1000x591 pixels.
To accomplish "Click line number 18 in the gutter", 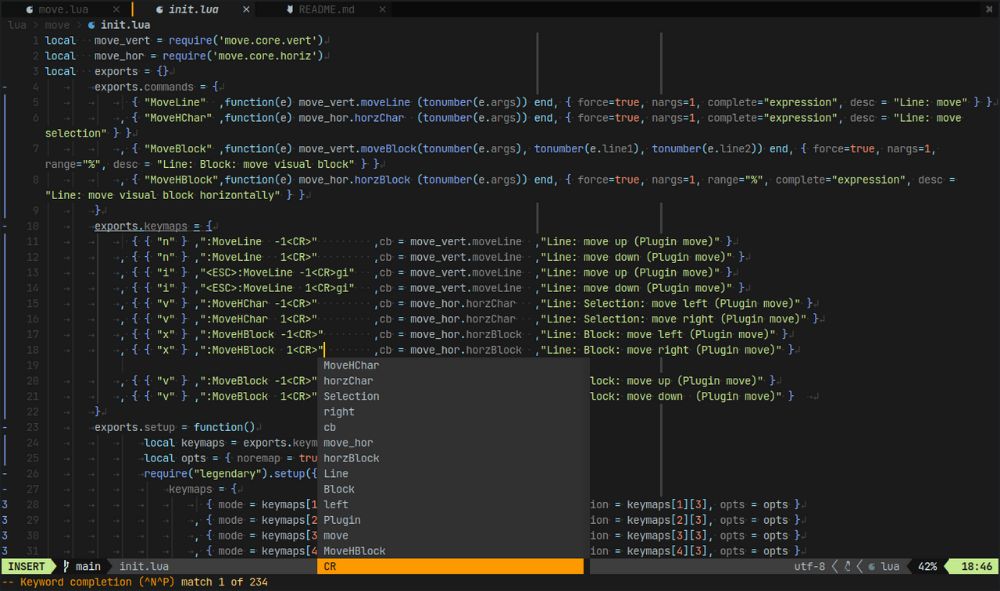I will [x=33, y=350].
